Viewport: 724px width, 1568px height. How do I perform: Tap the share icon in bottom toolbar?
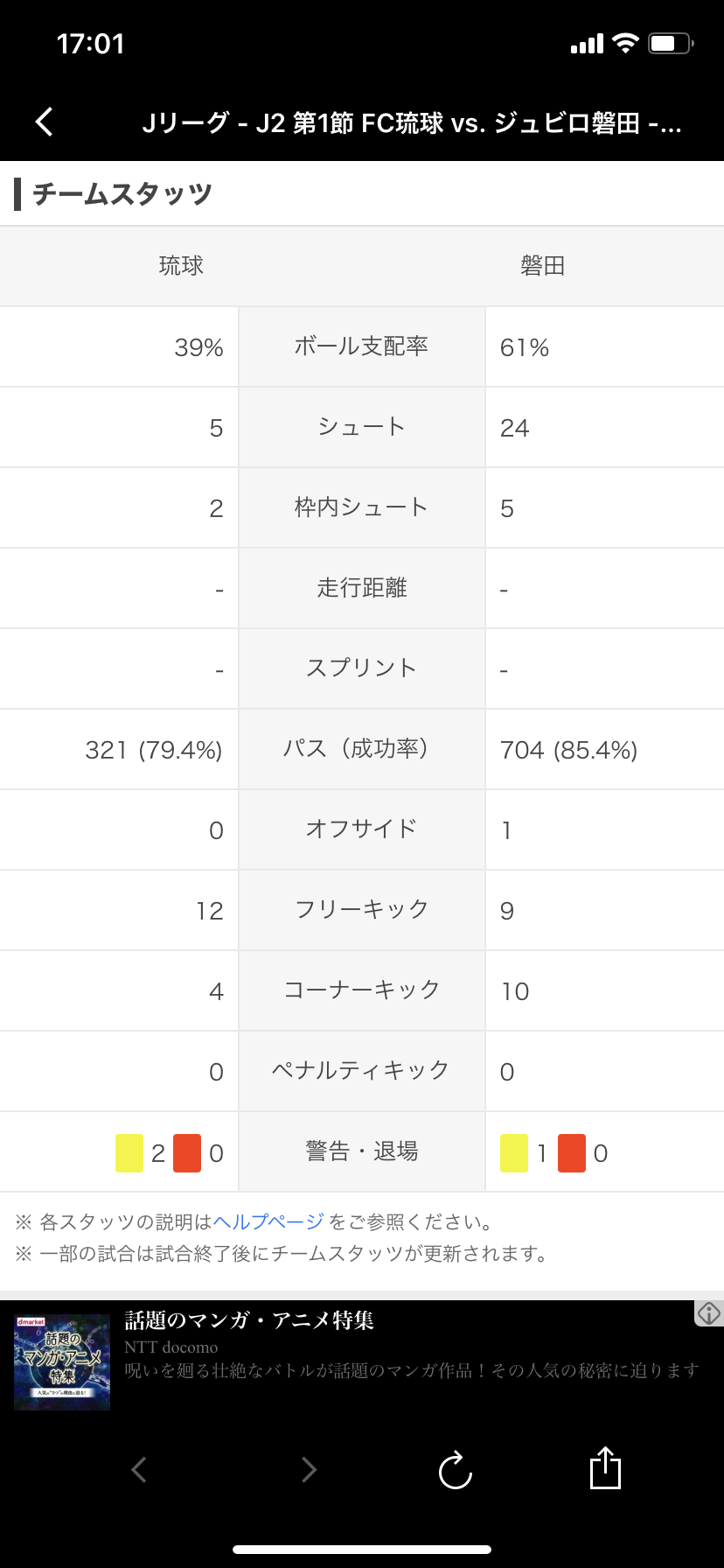tap(605, 1467)
